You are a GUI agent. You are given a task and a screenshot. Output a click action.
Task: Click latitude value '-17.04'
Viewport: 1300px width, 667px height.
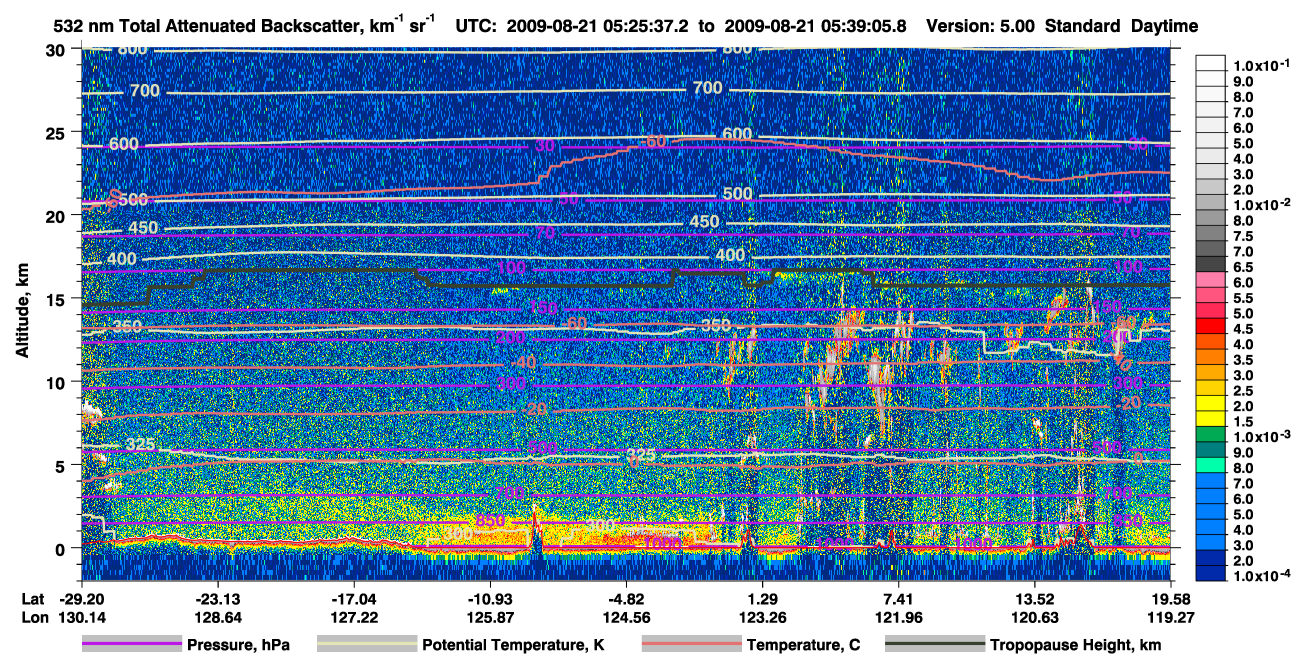pyautogui.click(x=353, y=598)
